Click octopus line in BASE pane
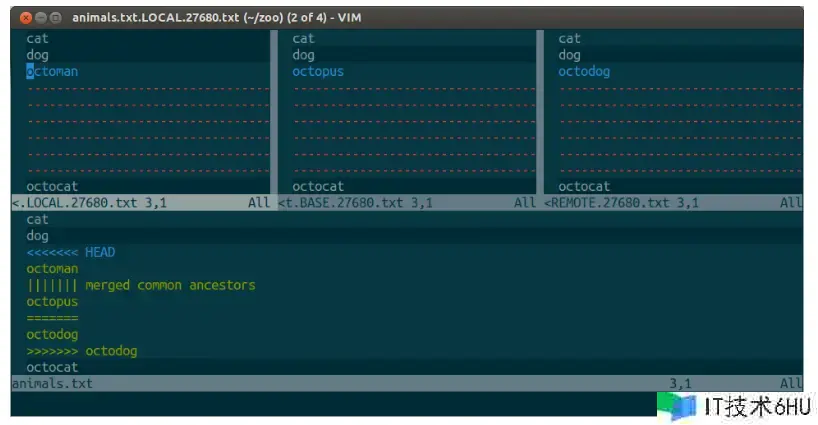 (x=318, y=71)
